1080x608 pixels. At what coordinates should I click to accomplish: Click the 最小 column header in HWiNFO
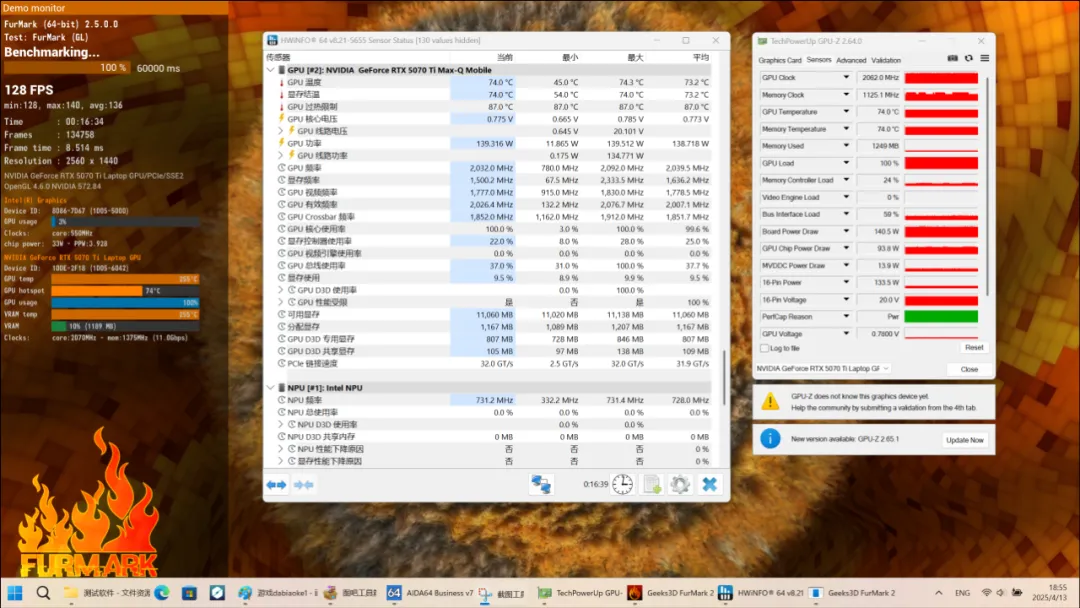570,57
